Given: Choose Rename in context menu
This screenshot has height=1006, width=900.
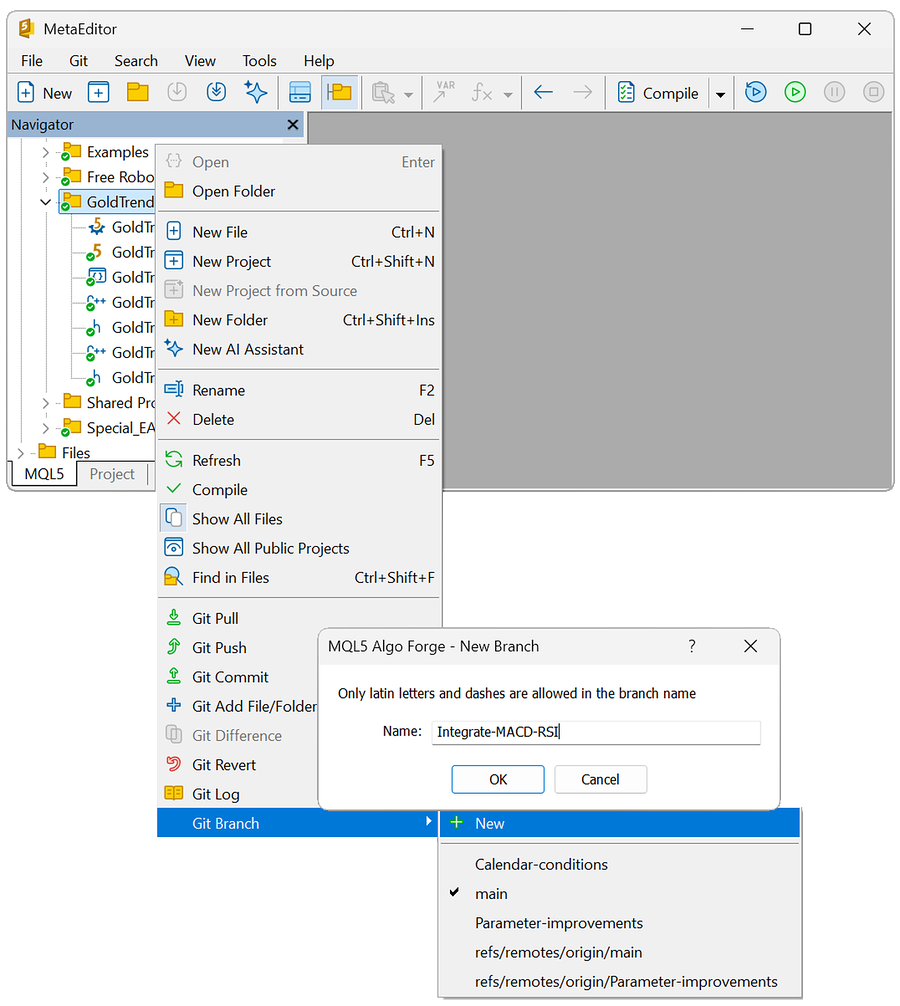Looking at the screenshot, I should click(299, 391).
